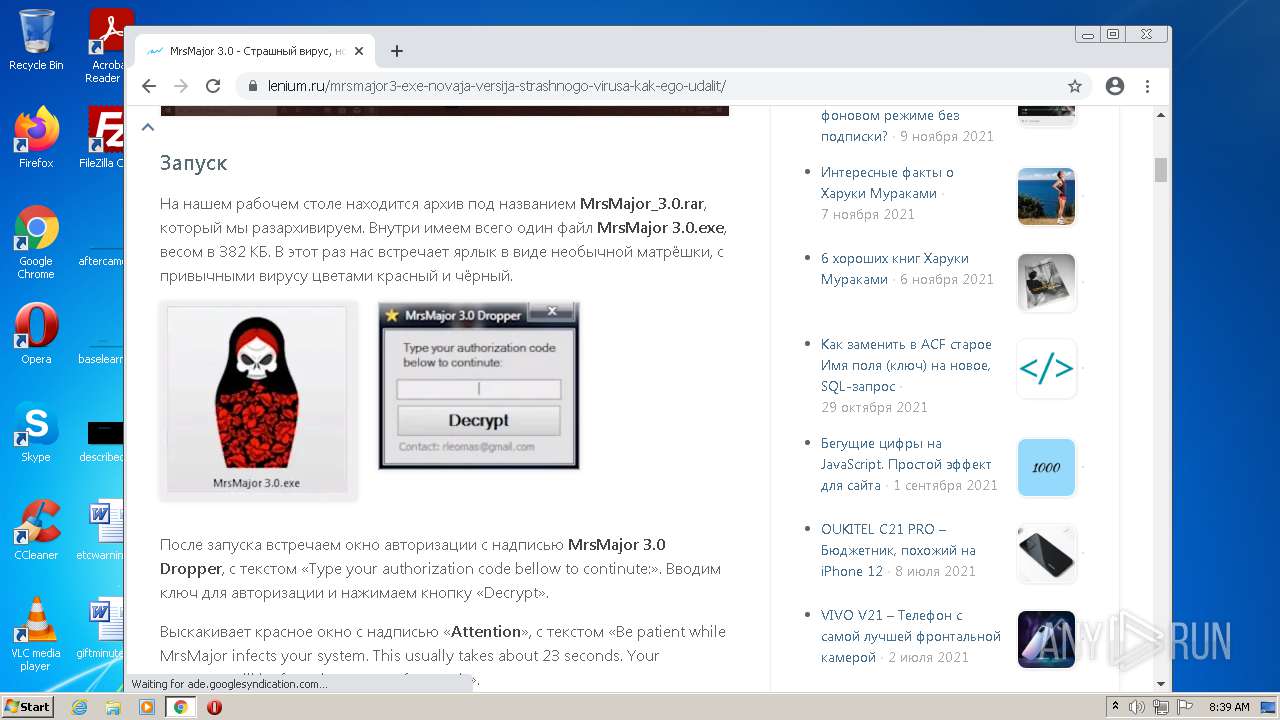Click scrollbar up arrow

tap(1161, 114)
